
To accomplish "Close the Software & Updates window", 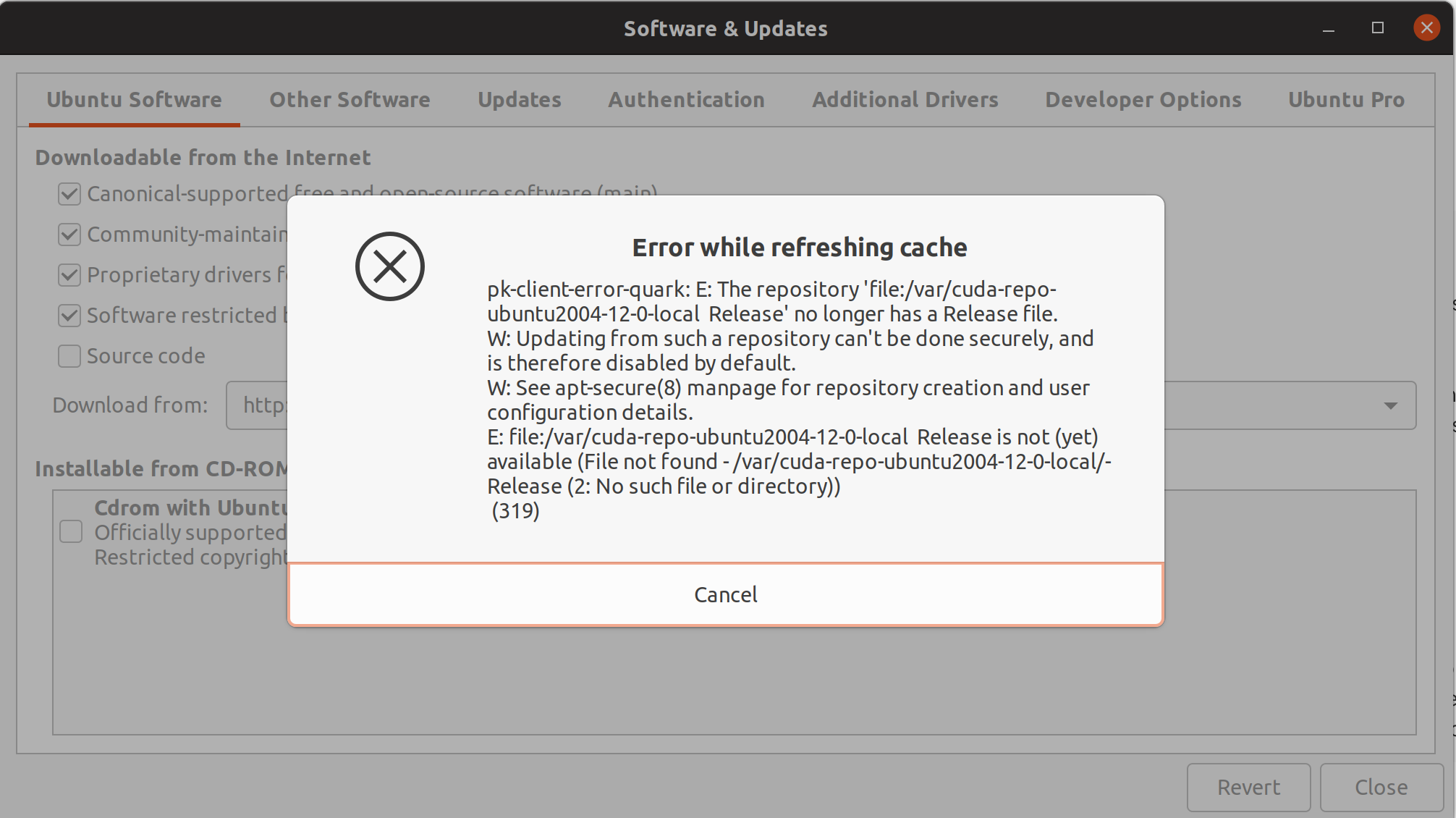I will coord(1427,28).
